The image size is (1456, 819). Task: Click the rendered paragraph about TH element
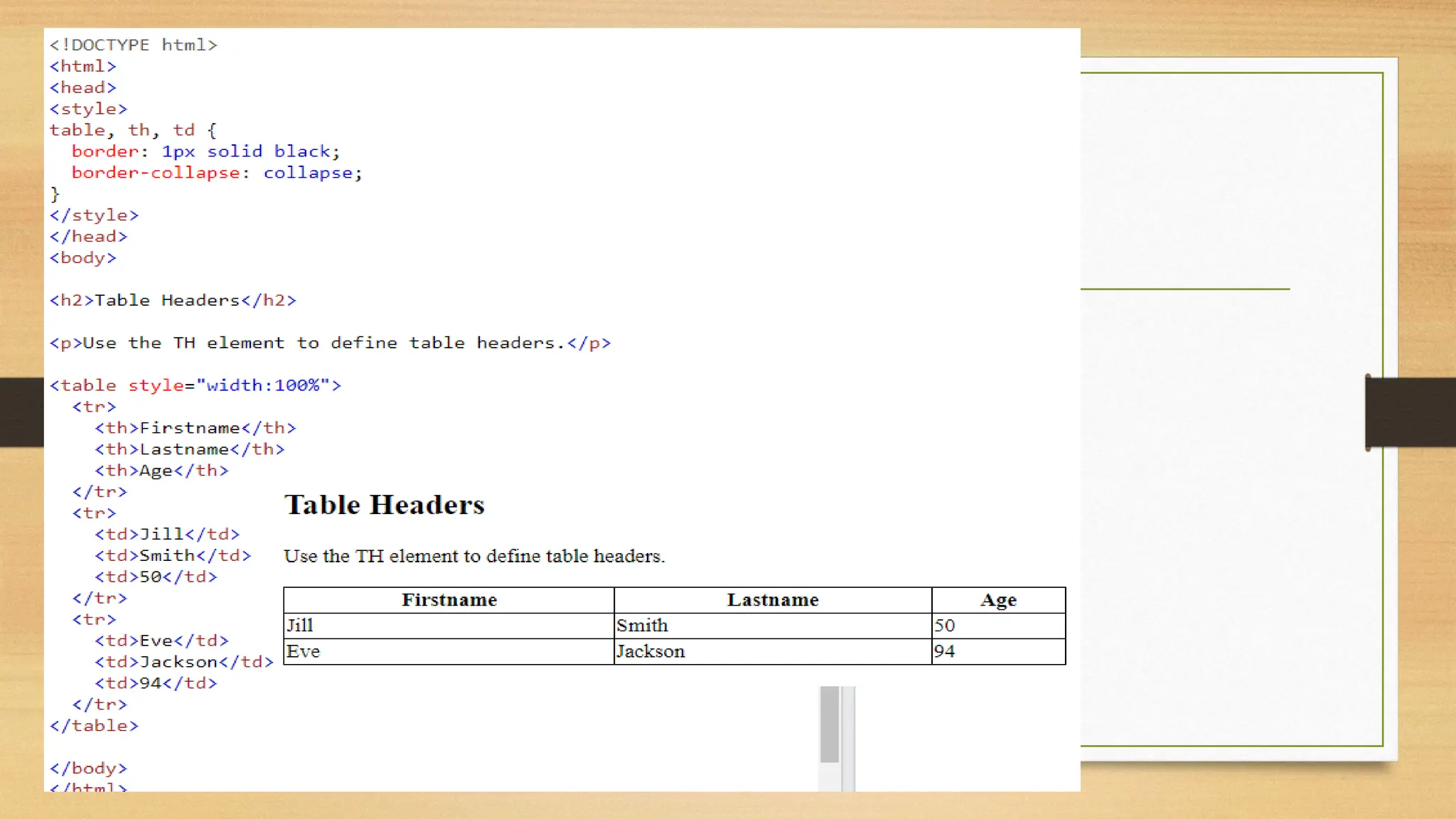[474, 556]
